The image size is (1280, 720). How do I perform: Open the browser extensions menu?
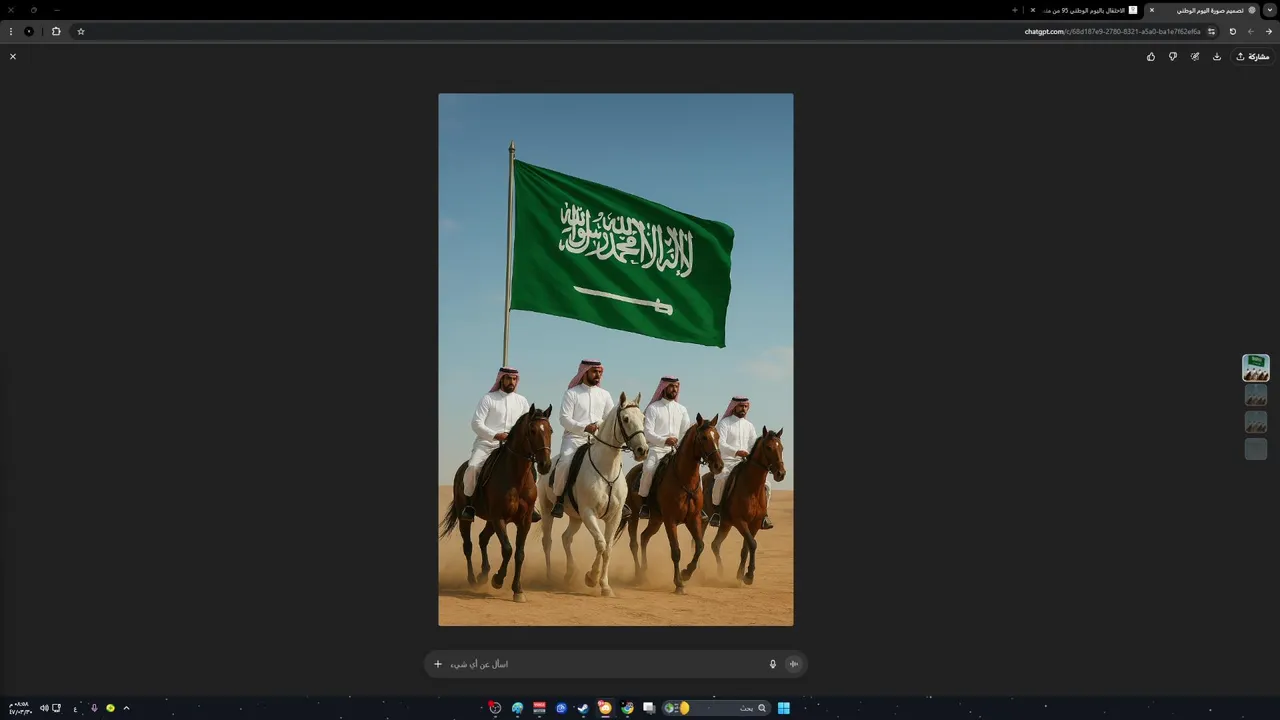point(56,31)
